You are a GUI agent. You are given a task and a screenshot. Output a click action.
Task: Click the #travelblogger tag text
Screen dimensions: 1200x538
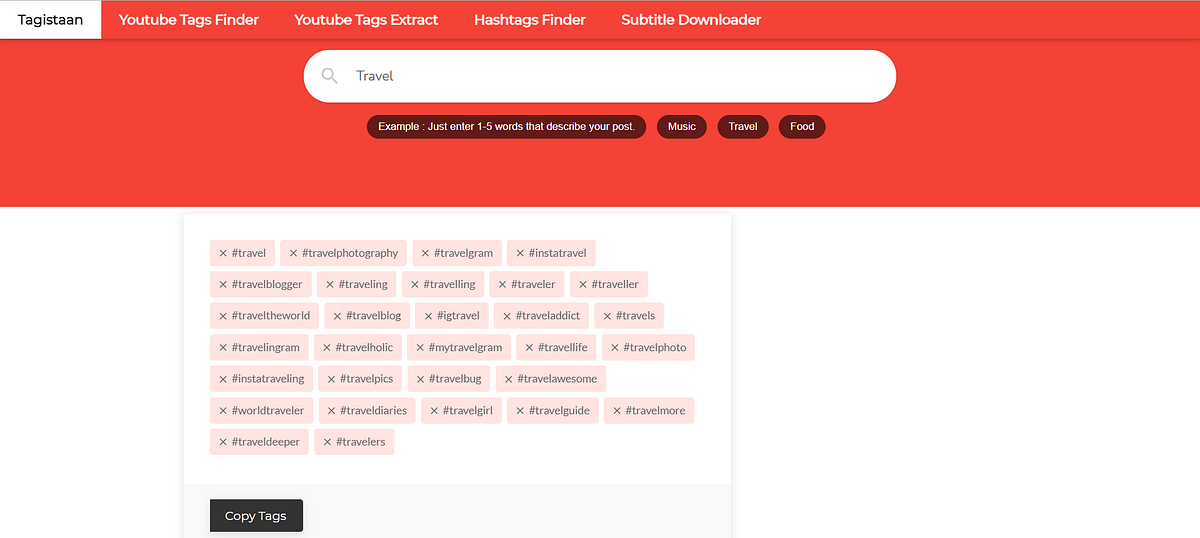(x=267, y=284)
